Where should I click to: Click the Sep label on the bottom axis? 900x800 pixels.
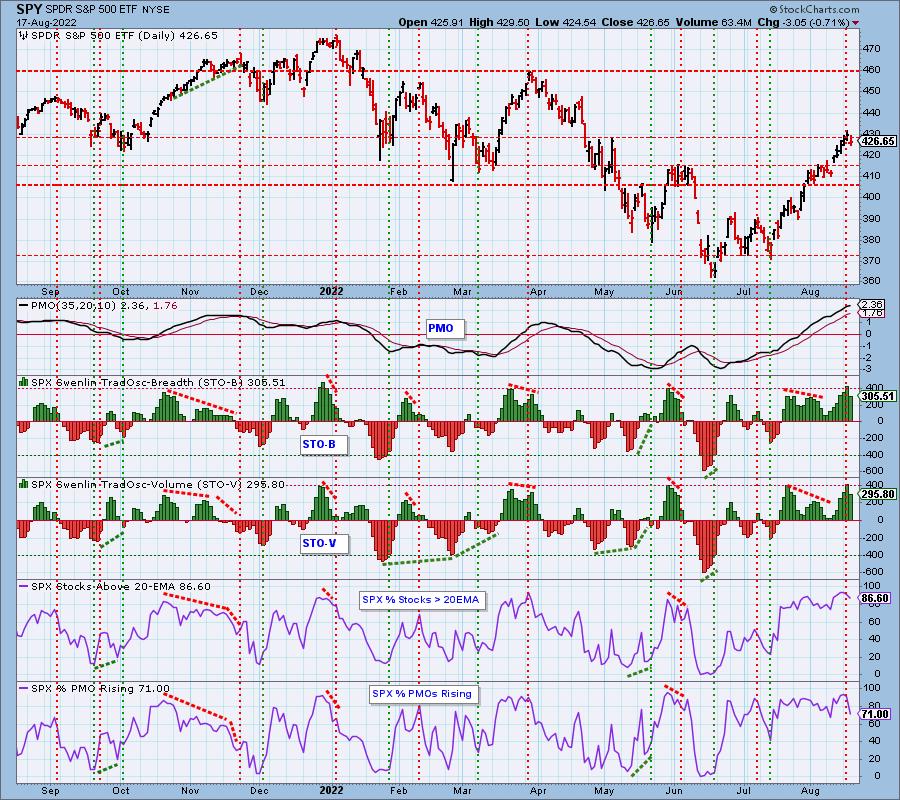pos(51,791)
